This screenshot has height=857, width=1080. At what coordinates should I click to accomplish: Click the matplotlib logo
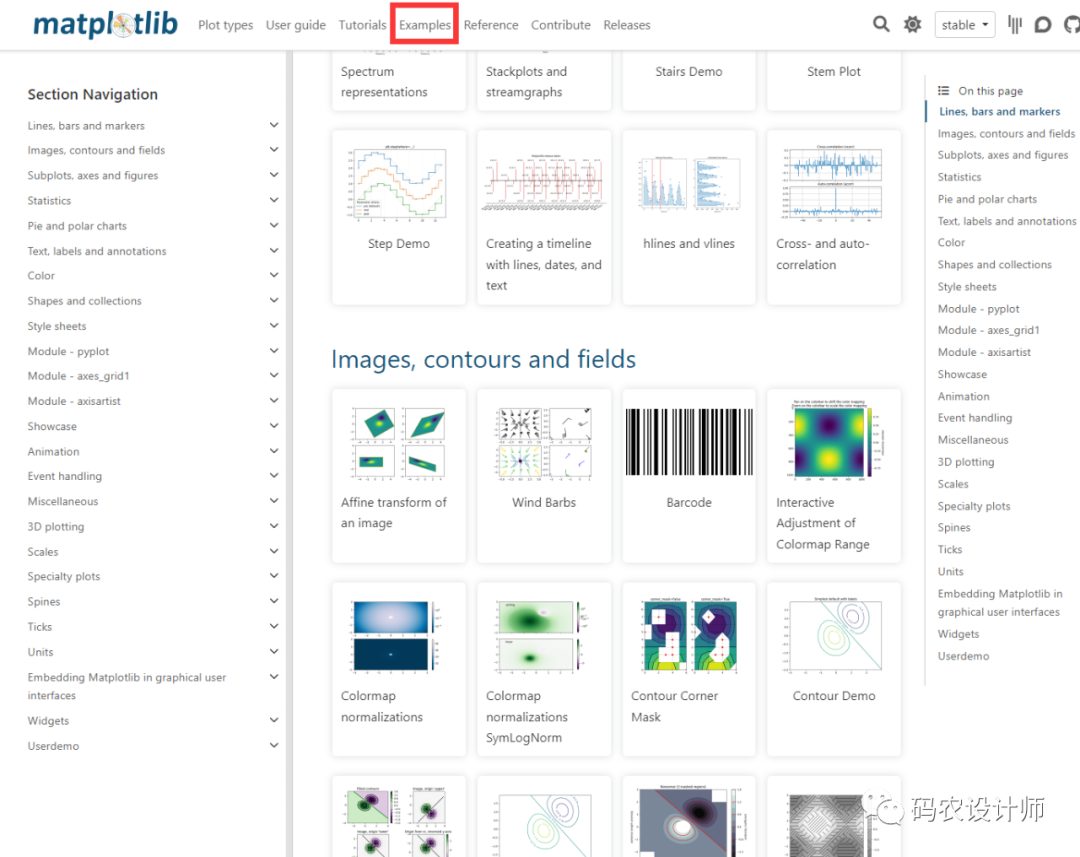click(x=105, y=24)
